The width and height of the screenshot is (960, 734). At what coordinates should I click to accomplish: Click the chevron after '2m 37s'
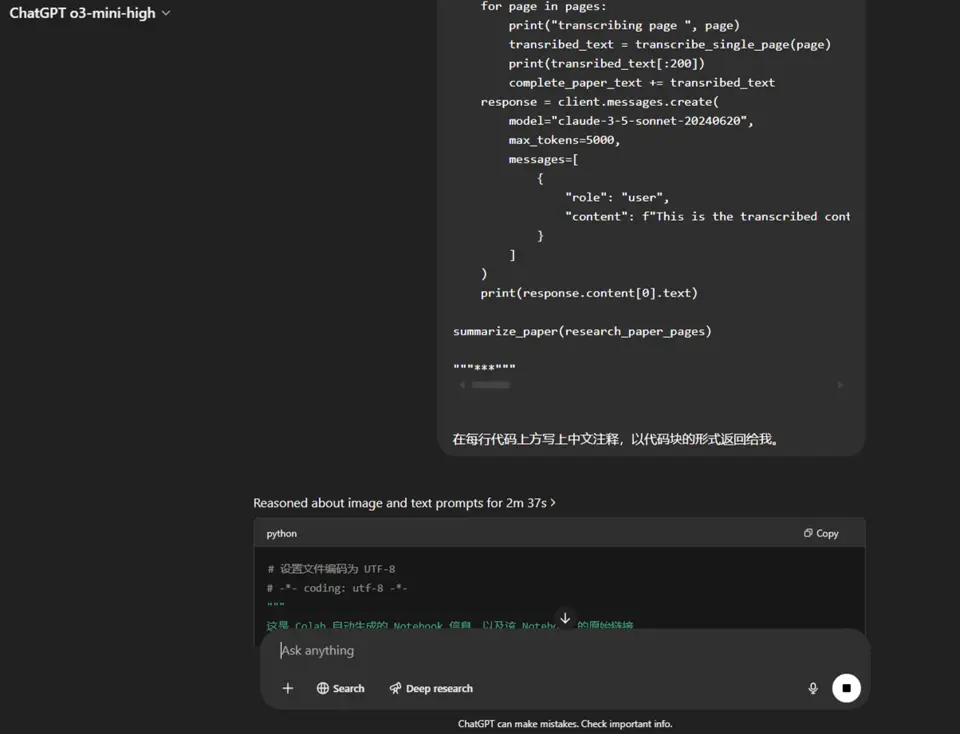tap(553, 503)
